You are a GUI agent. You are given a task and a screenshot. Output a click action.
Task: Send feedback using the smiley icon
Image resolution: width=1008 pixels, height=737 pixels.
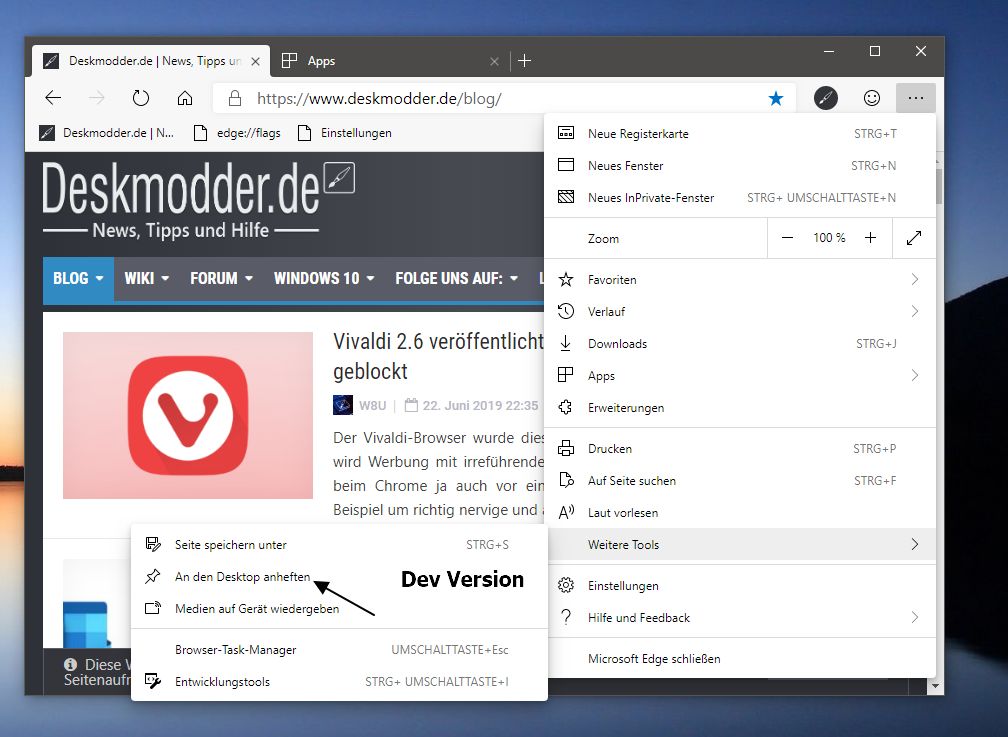872,98
